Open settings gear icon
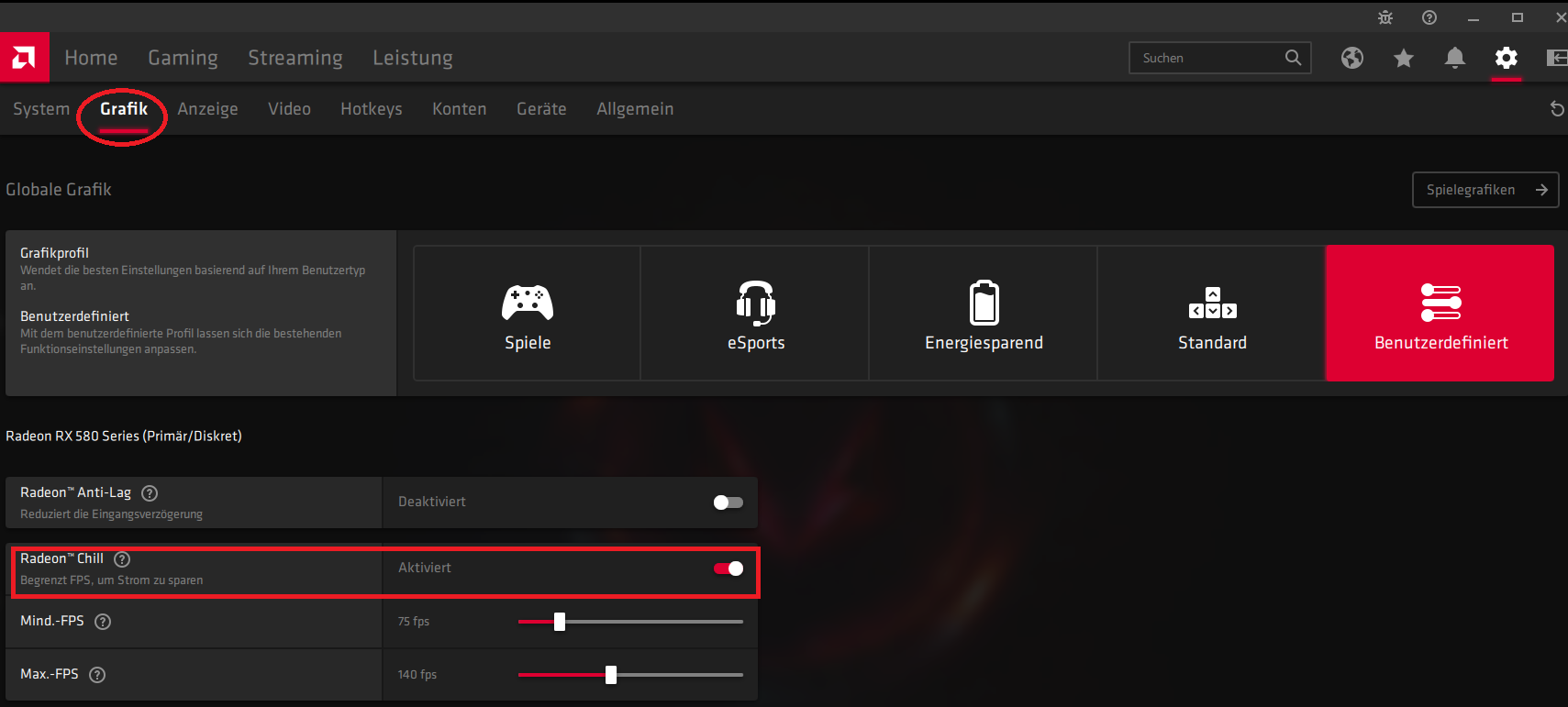Screen dimensions: 1568x707 (1507, 58)
